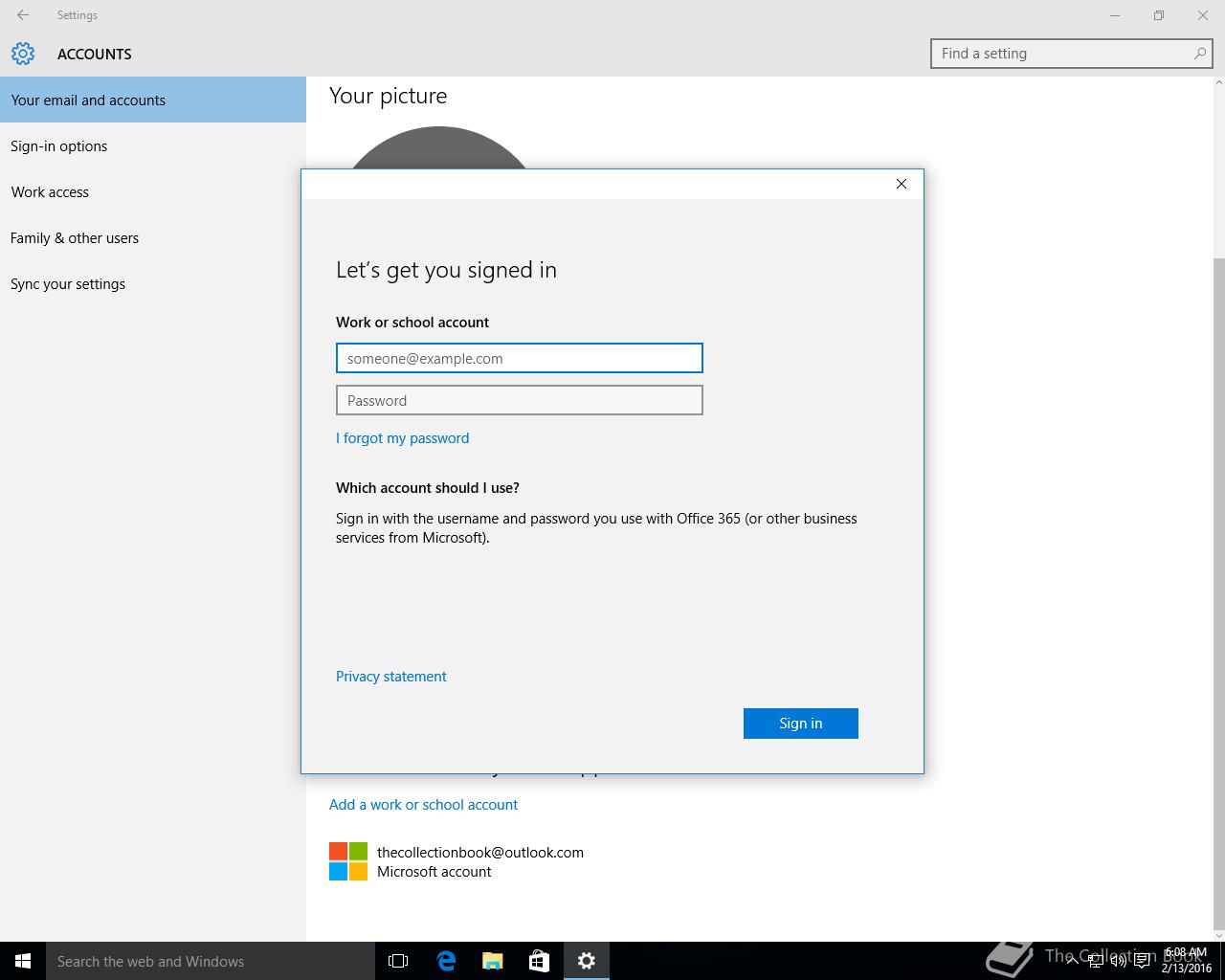
Task: Click Search the web and Windows box
Action: (211, 961)
